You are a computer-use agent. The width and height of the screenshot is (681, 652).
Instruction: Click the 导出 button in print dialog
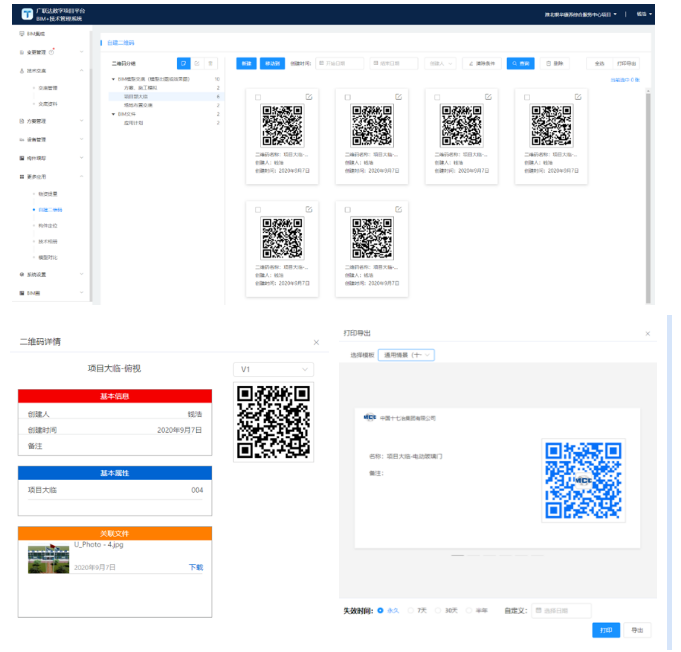[637, 630]
